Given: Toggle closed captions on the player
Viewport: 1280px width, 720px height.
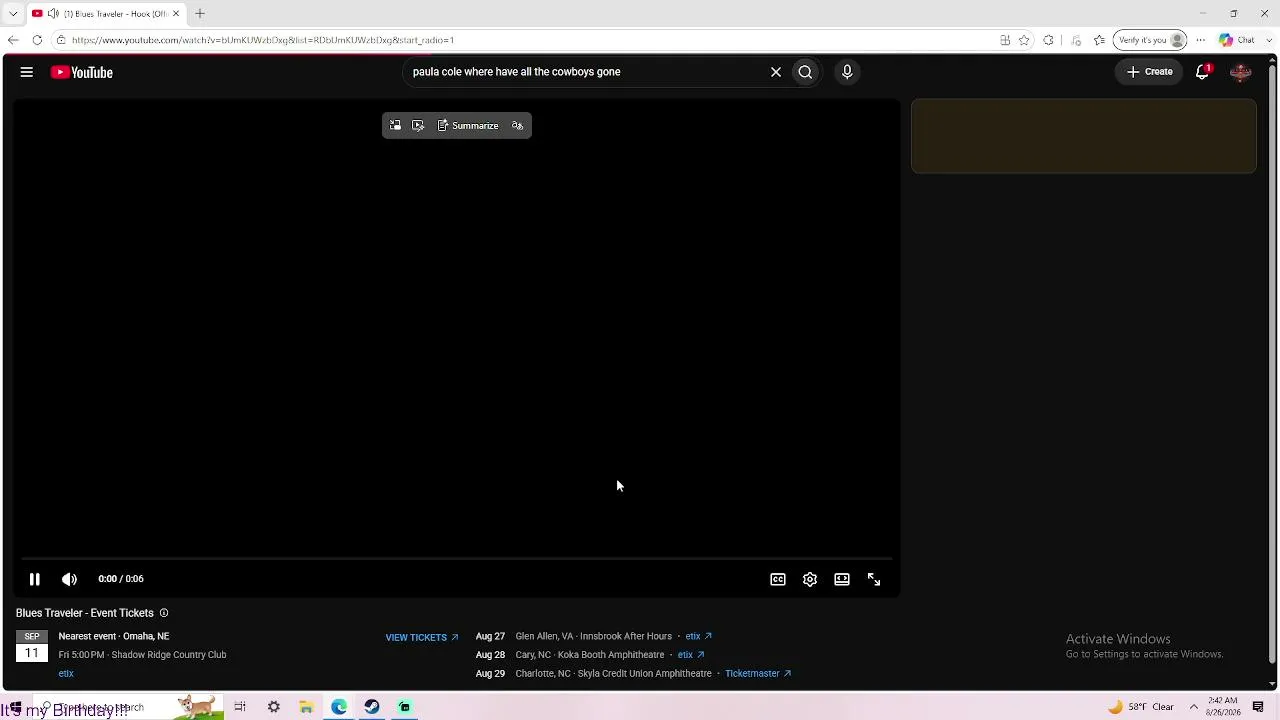Looking at the screenshot, I should pyautogui.click(x=778, y=579).
